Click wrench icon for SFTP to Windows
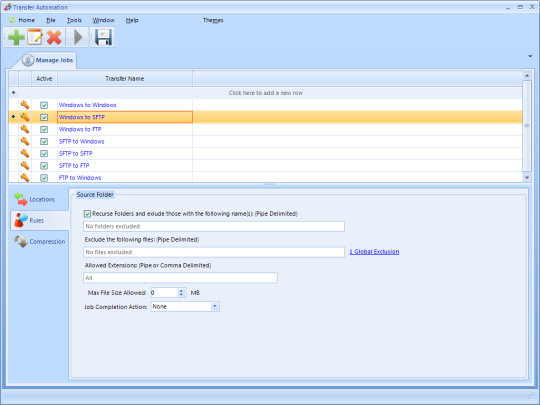540x405 pixels. pyautogui.click(x=25, y=141)
